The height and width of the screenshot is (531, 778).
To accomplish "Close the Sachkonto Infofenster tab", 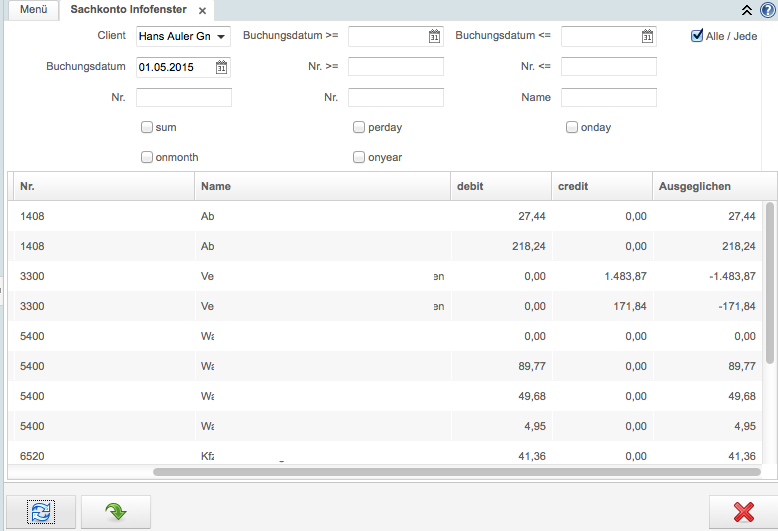I will pyautogui.click(x=201, y=10).
